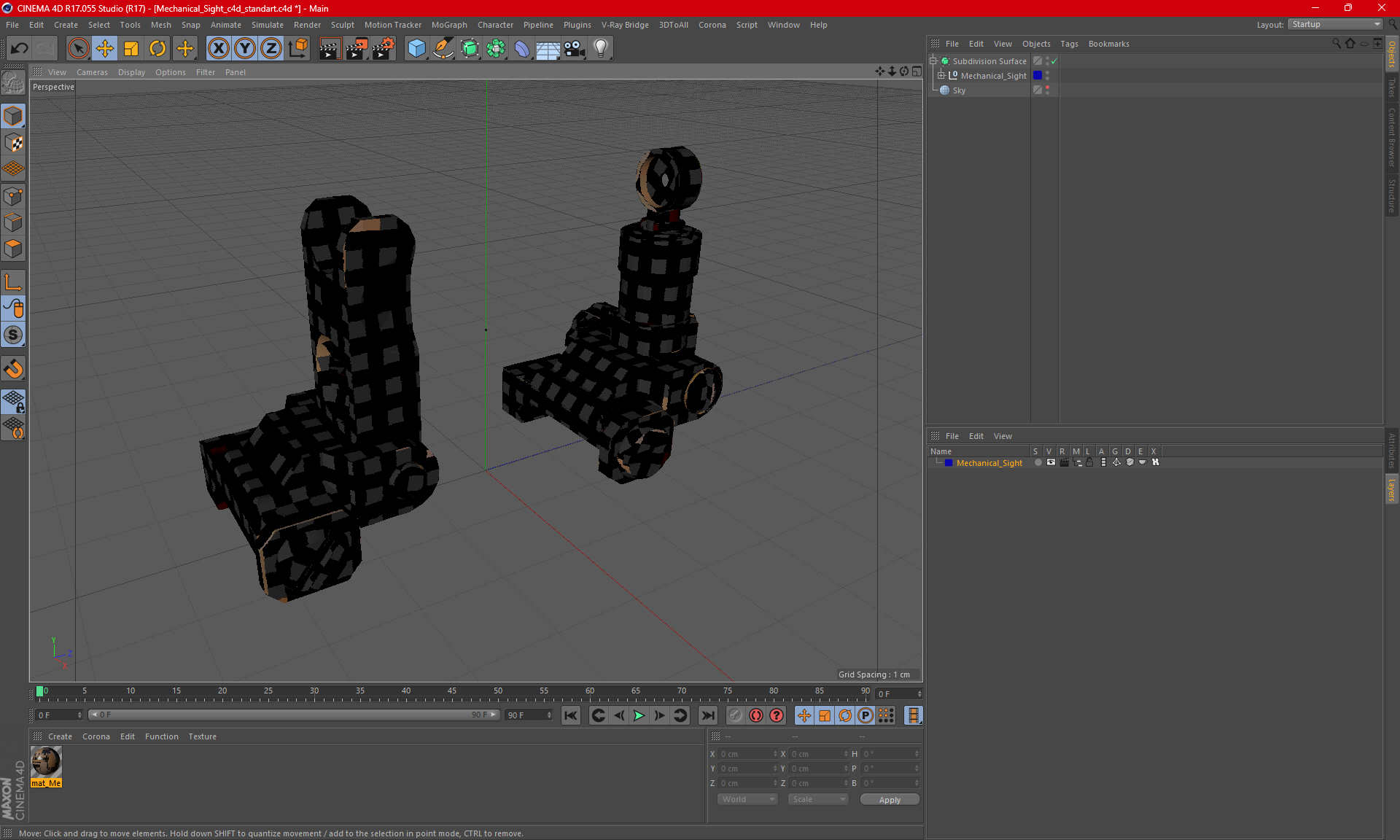The image size is (1400, 840).
Task: Enable Polygons mode in left sidebar
Action: pos(13,249)
